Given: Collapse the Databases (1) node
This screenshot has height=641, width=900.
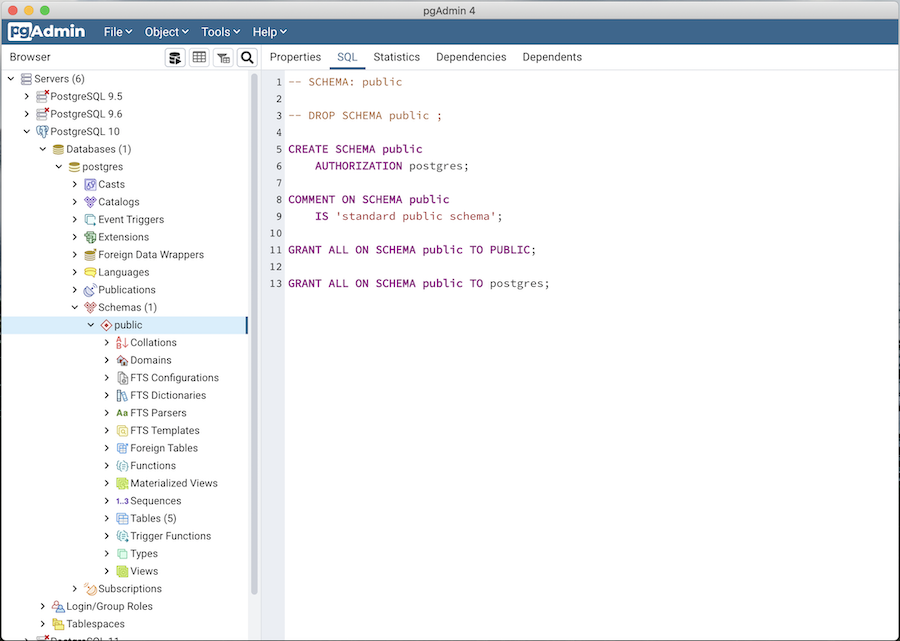Looking at the screenshot, I should (42, 149).
